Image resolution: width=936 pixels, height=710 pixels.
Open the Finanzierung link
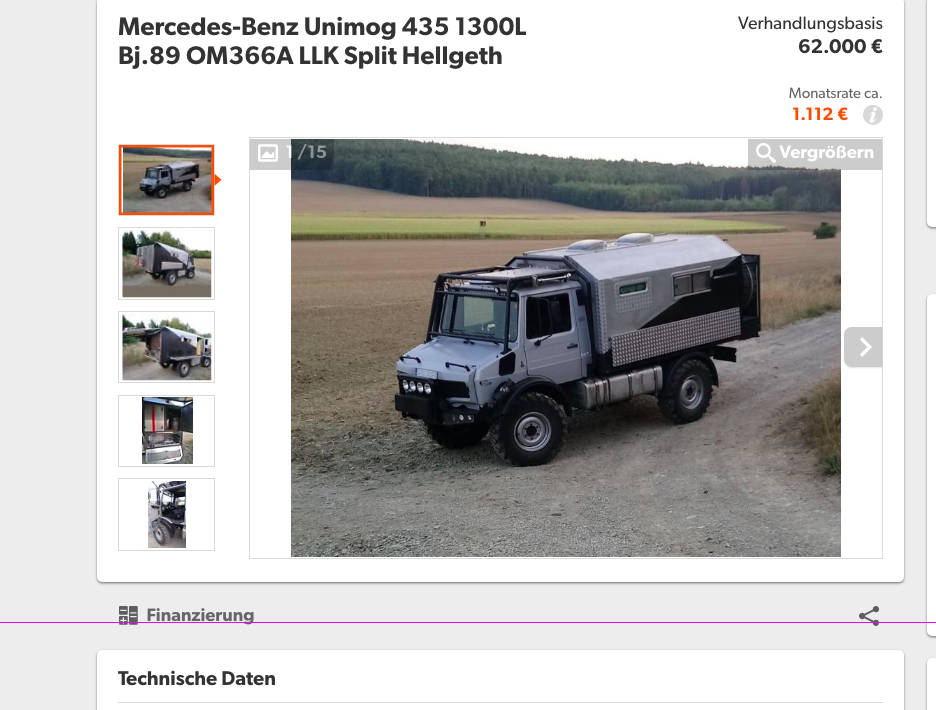click(x=187, y=615)
